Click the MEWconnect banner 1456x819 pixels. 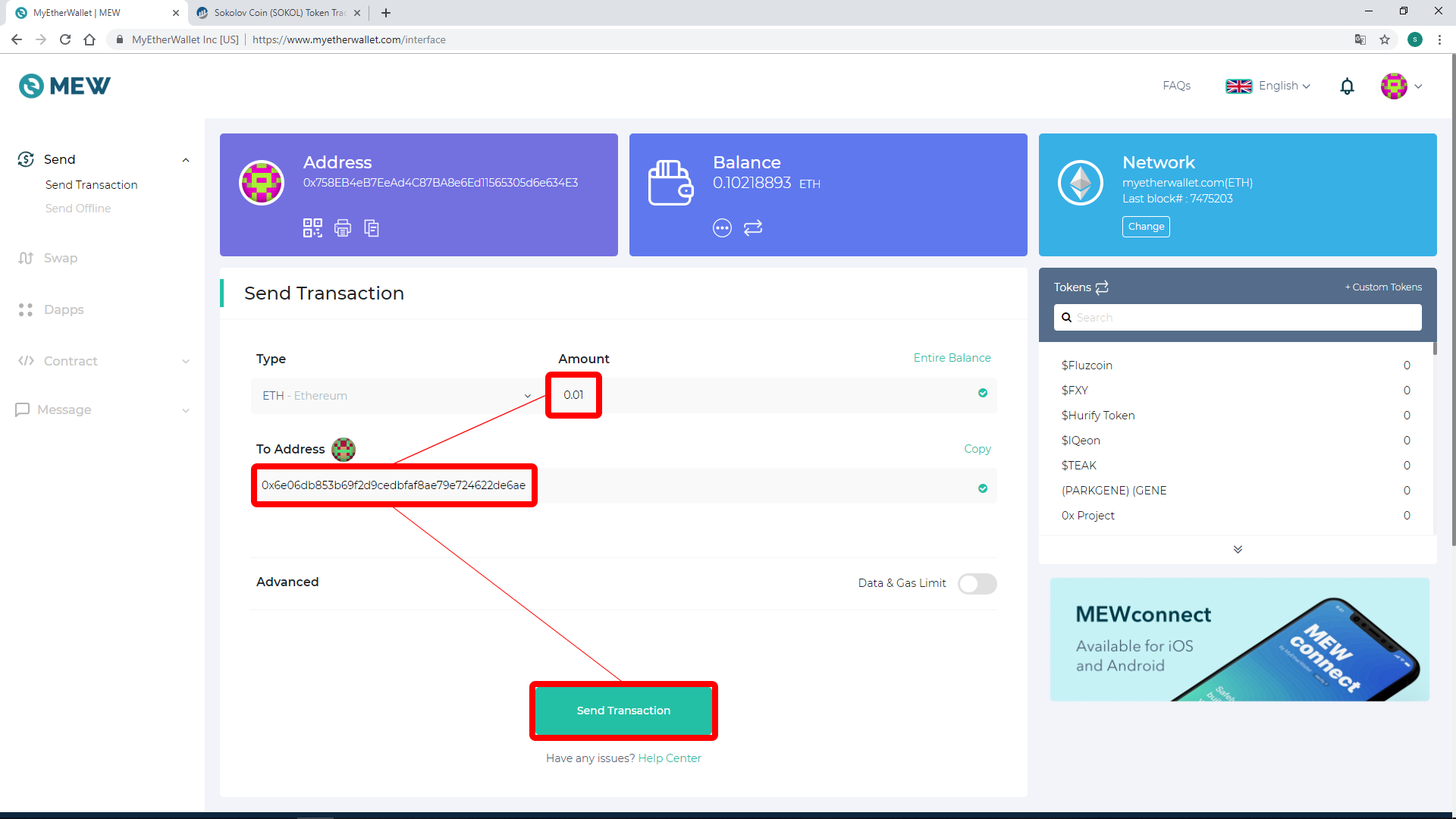[x=1240, y=639]
